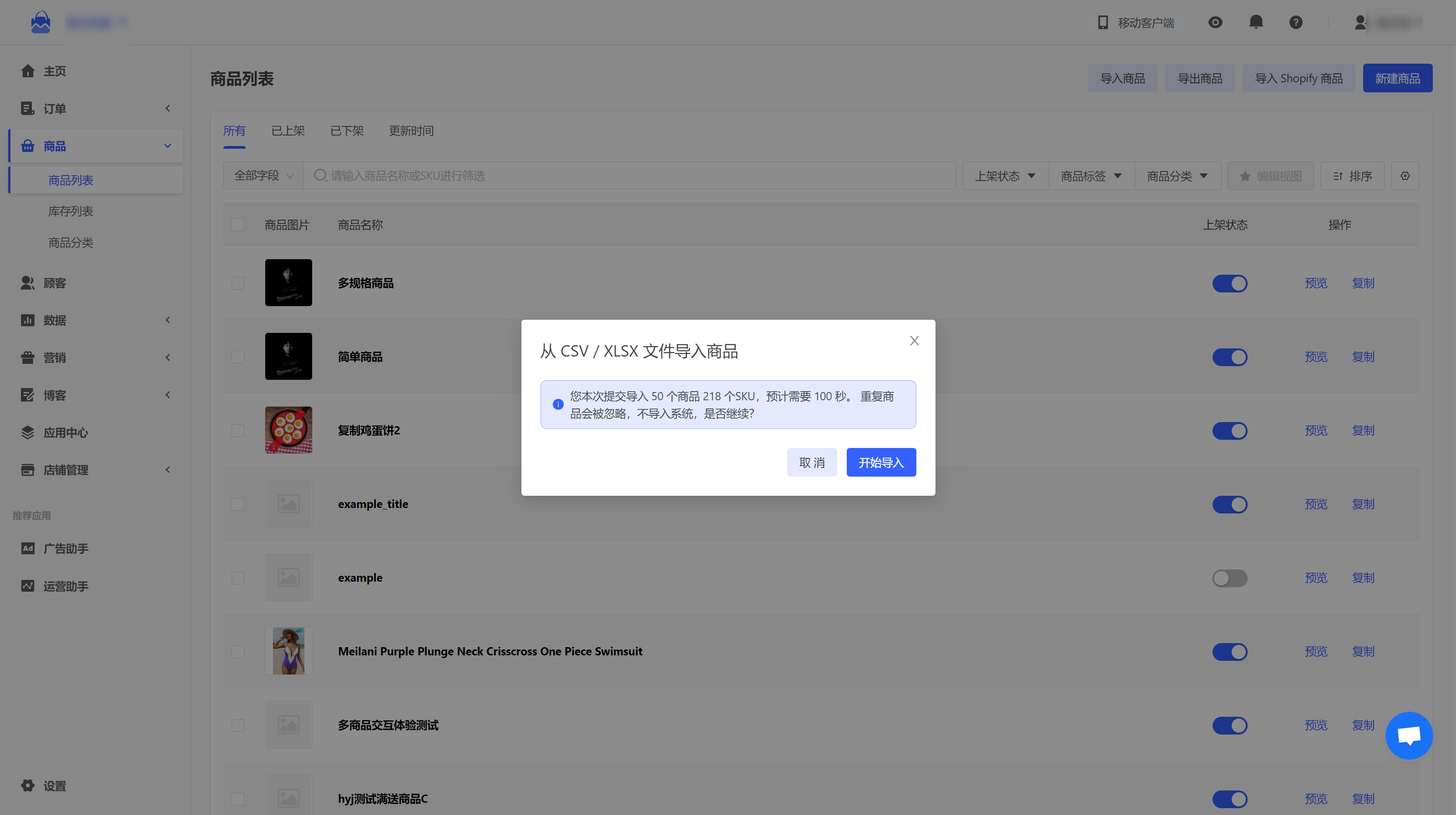Click the layers icon beside 应用中心

pos(28,433)
